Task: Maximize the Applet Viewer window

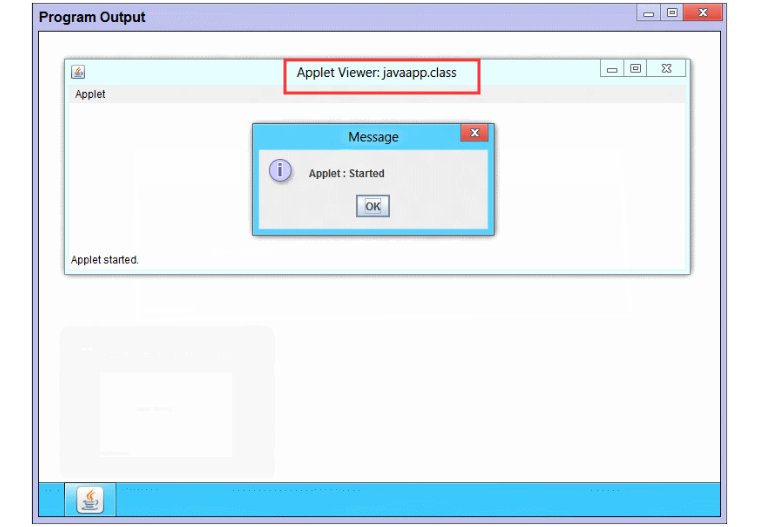Action: [636, 69]
